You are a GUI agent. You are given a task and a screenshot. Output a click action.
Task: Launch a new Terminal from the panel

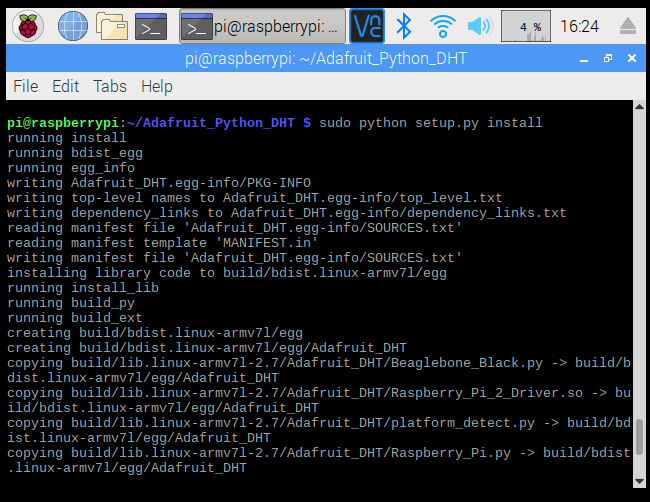[x=151, y=27]
